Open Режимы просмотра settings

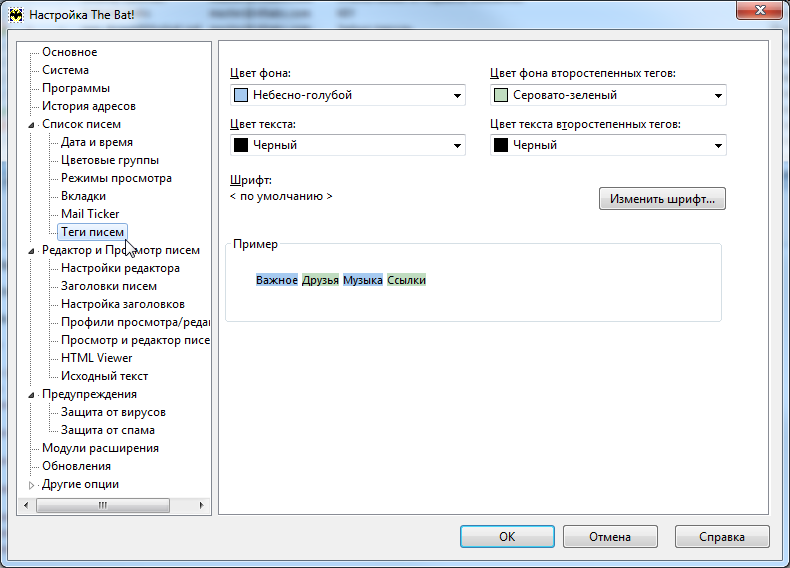pos(116,178)
